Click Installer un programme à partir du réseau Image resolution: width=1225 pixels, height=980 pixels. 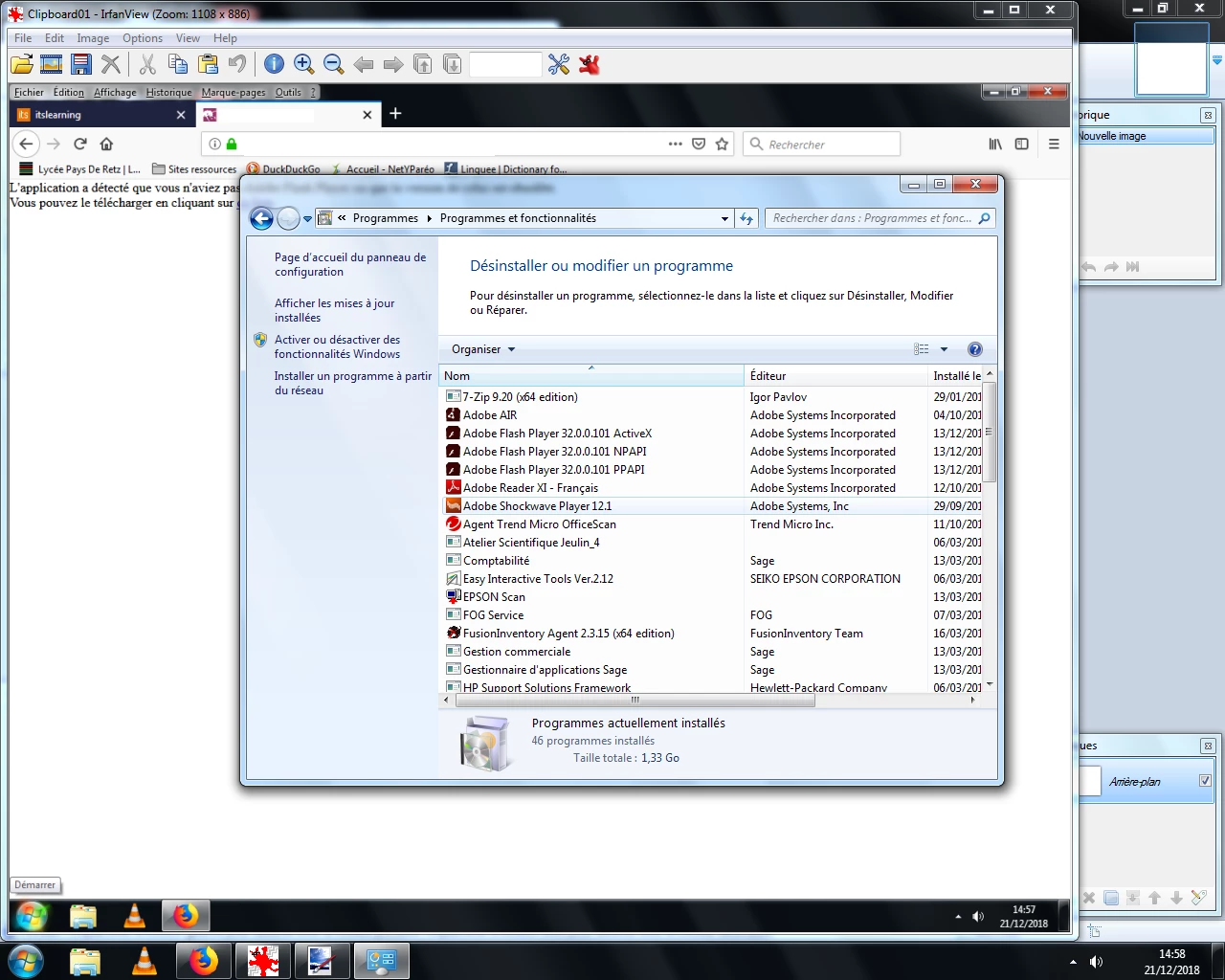[x=352, y=383]
